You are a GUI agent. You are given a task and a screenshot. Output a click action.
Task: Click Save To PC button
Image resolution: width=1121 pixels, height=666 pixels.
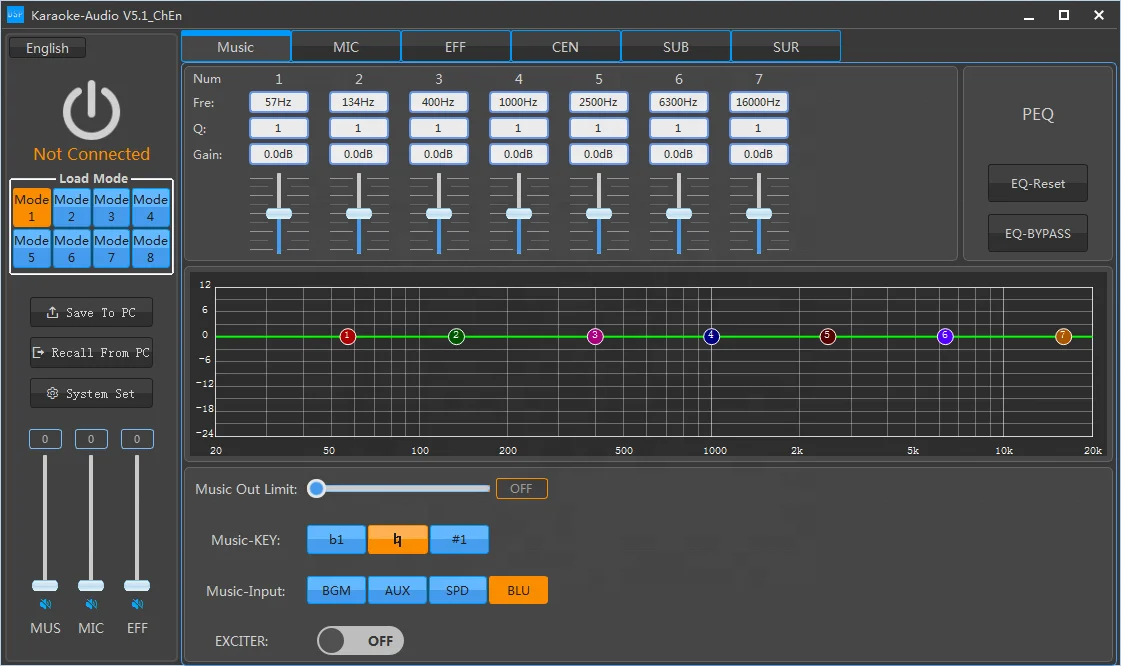[x=91, y=313]
